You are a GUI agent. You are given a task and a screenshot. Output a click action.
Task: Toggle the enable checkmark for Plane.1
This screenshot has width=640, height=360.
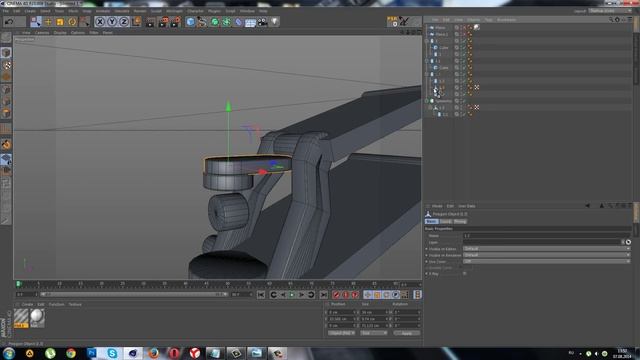pos(463,34)
